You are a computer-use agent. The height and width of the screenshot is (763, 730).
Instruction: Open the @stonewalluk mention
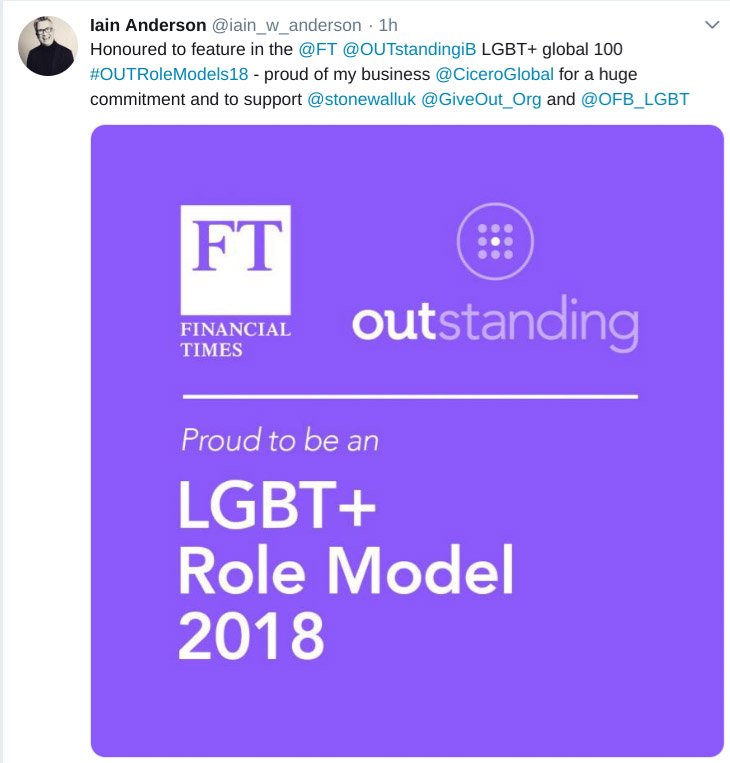click(x=363, y=100)
